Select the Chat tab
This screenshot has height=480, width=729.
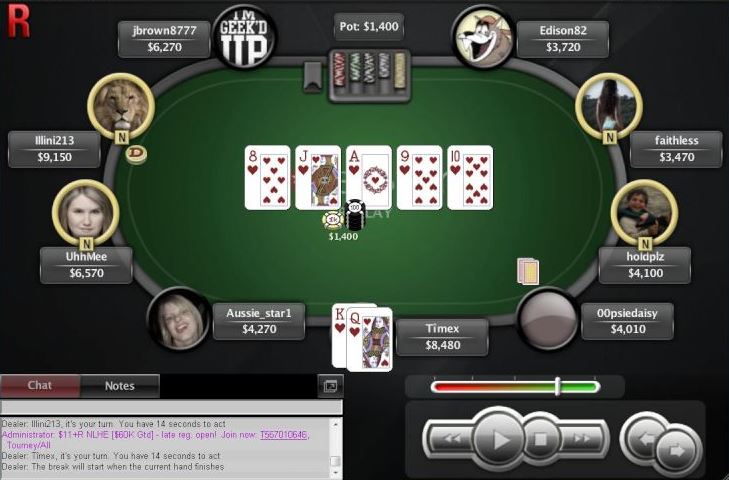tap(40, 386)
